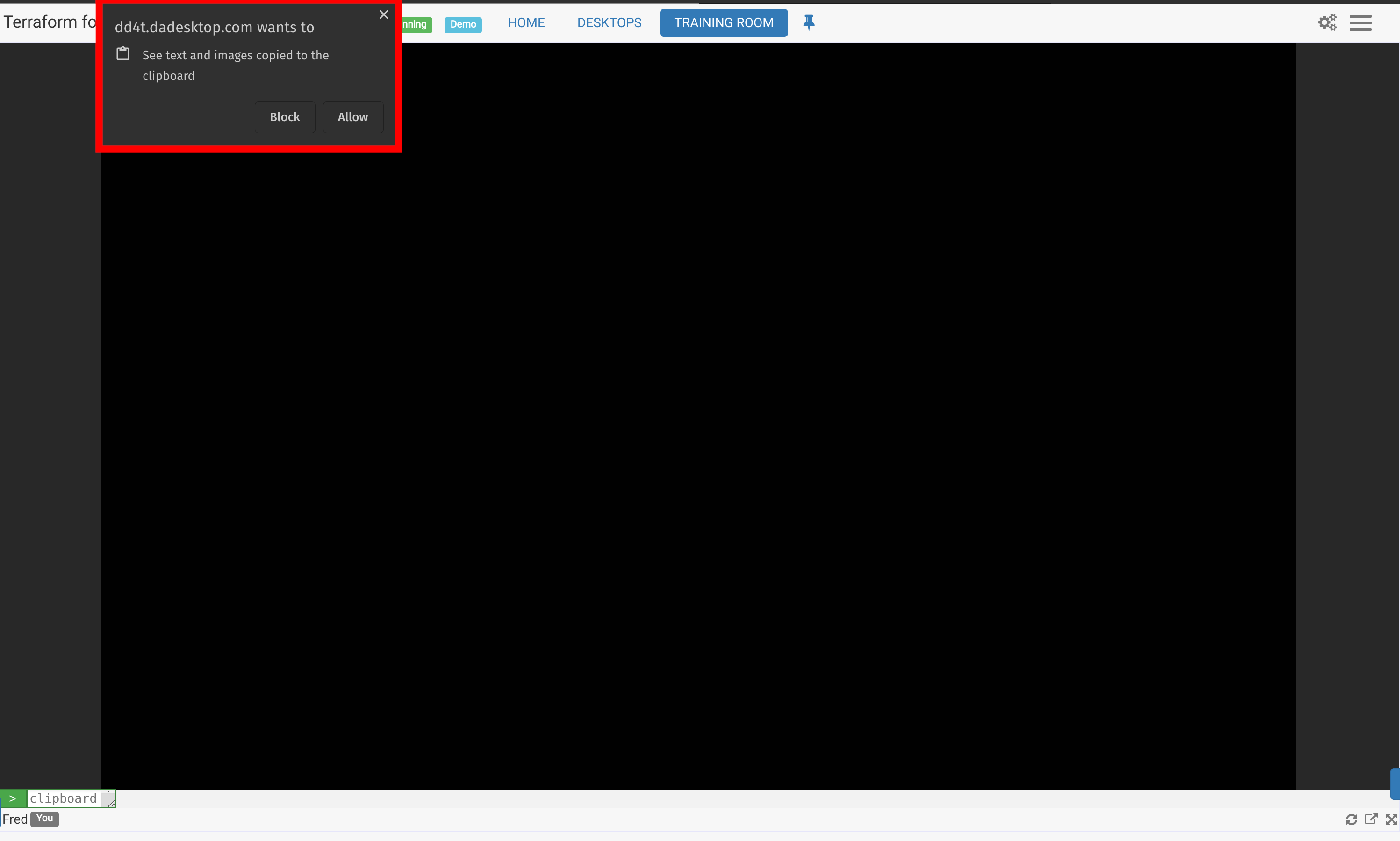
Task: Click the Demo badge
Action: pos(463,24)
